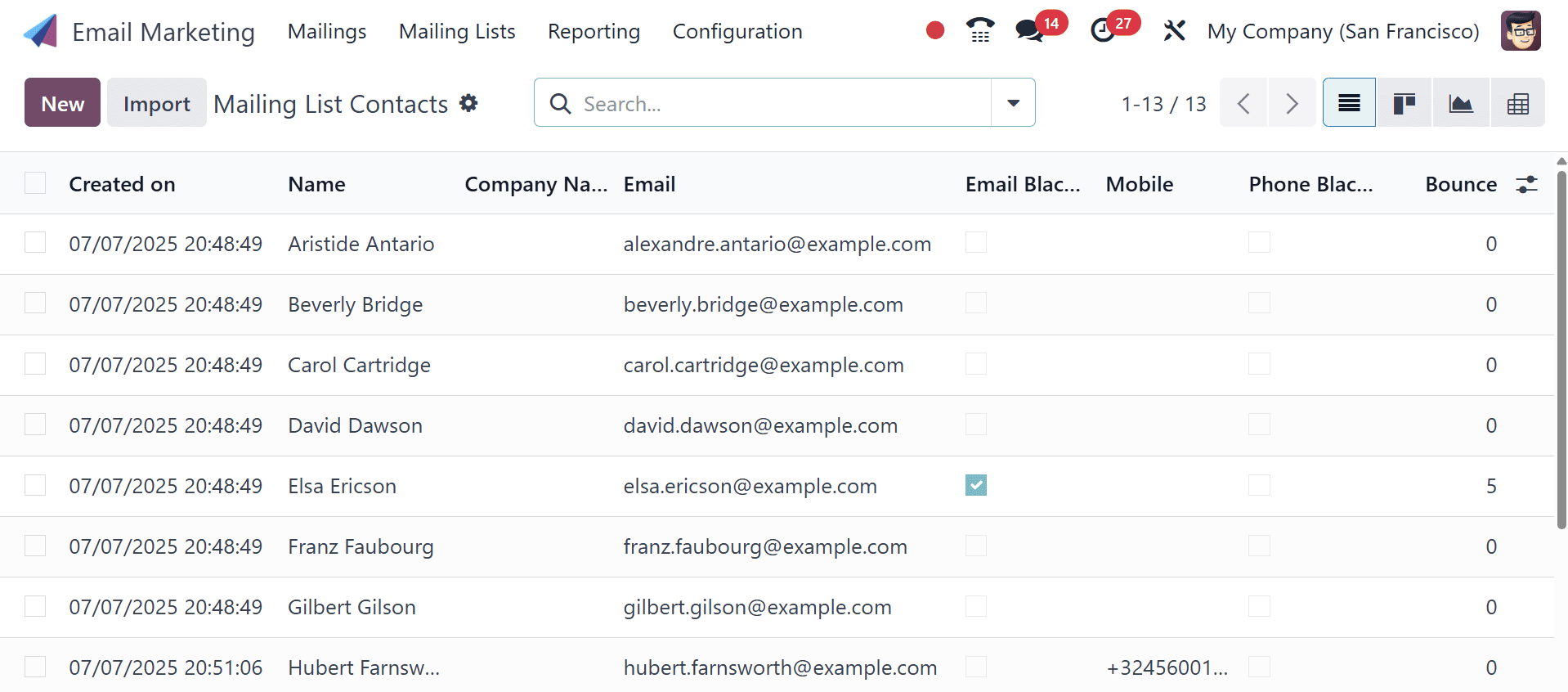Open the VoIP phone dialer icon
Image resolution: width=1568 pixels, height=692 pixels.
(x=979, y=31)
